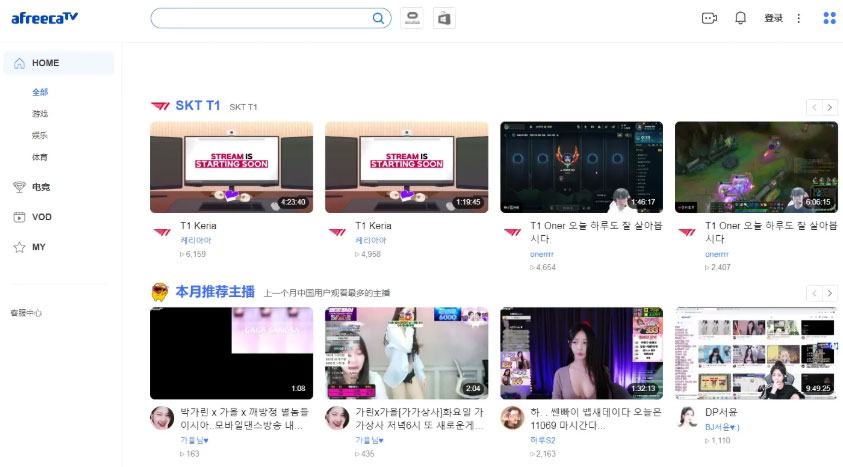
Task: Click streamer avatar beside 박가린 x 가을 stream
Action: pos(162,418)
